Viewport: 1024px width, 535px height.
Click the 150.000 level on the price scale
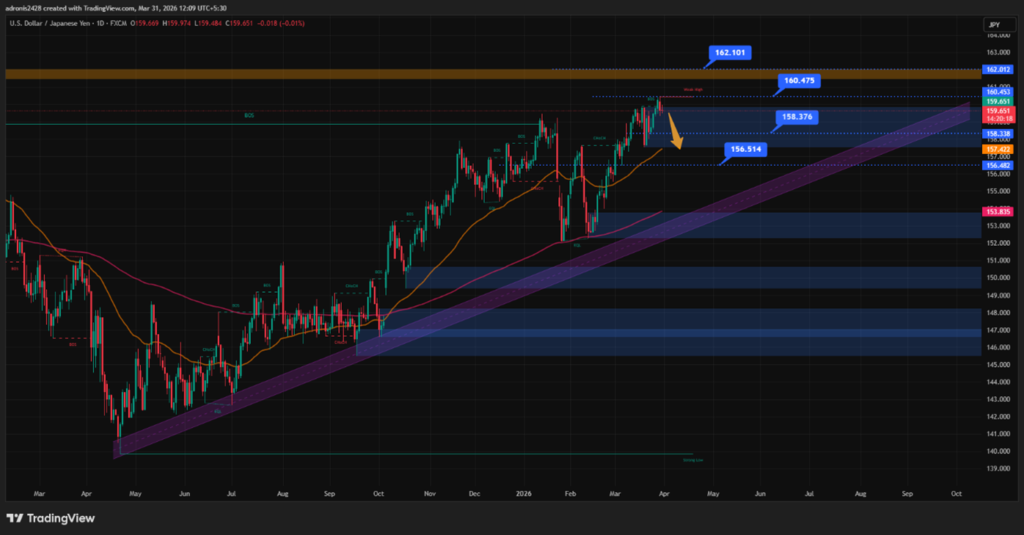point(999,278)
